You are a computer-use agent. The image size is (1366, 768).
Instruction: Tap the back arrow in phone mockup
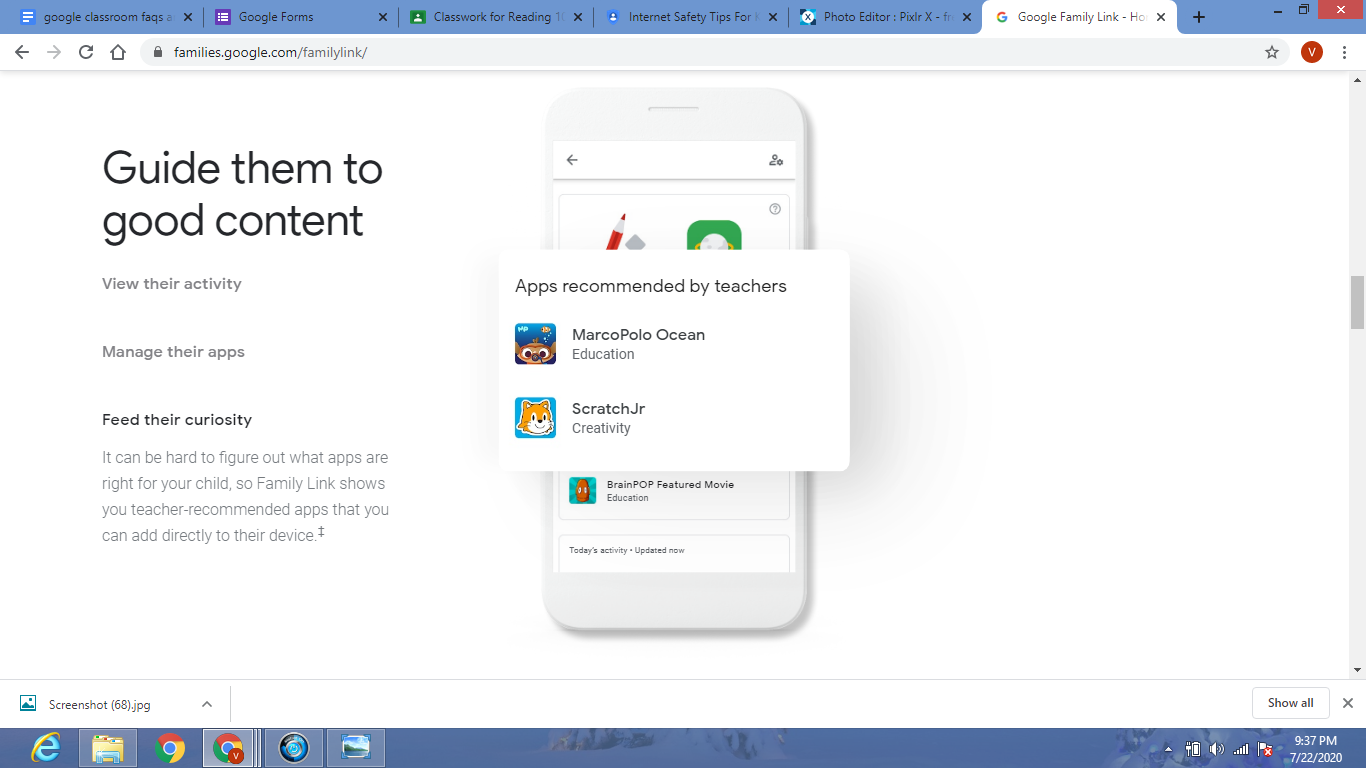coord(572,160)
